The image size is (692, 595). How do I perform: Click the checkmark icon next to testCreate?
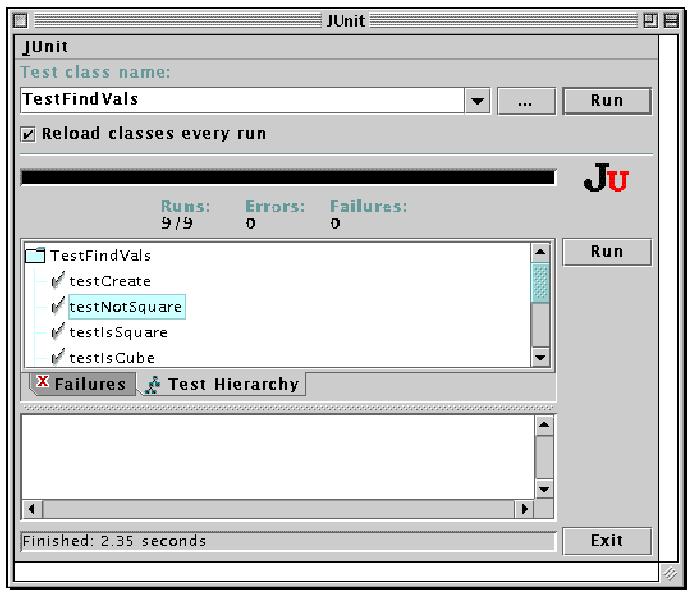(58, 280)
